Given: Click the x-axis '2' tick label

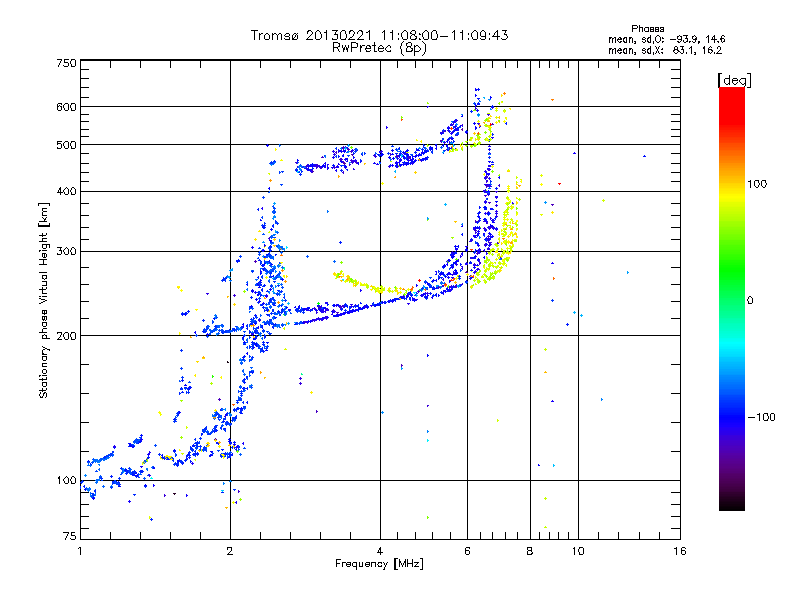Looking at the screenshot, I should click(230, 551).
